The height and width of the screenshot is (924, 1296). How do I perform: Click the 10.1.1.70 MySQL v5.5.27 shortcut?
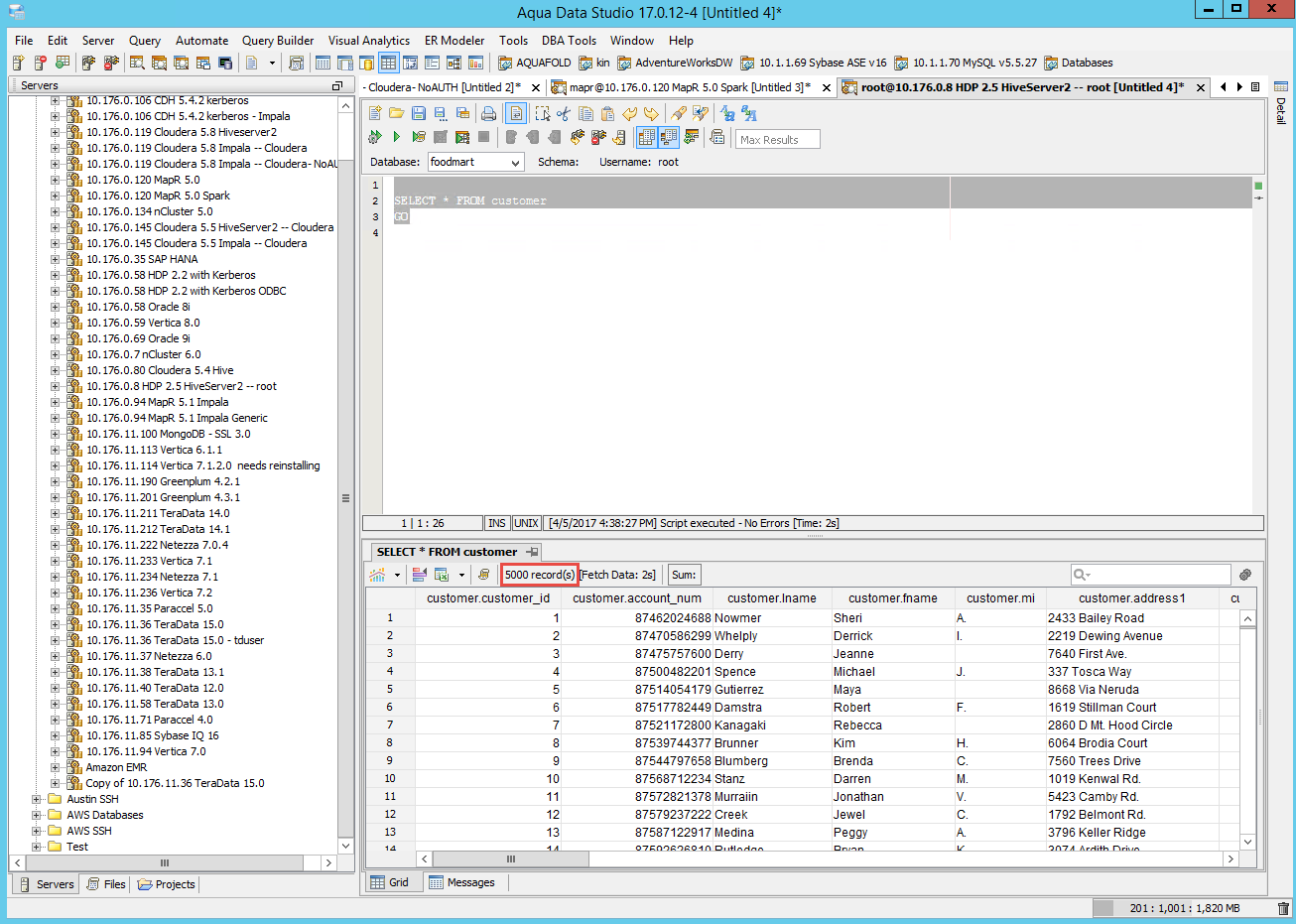pyautogui.click(x=966, y=63)
